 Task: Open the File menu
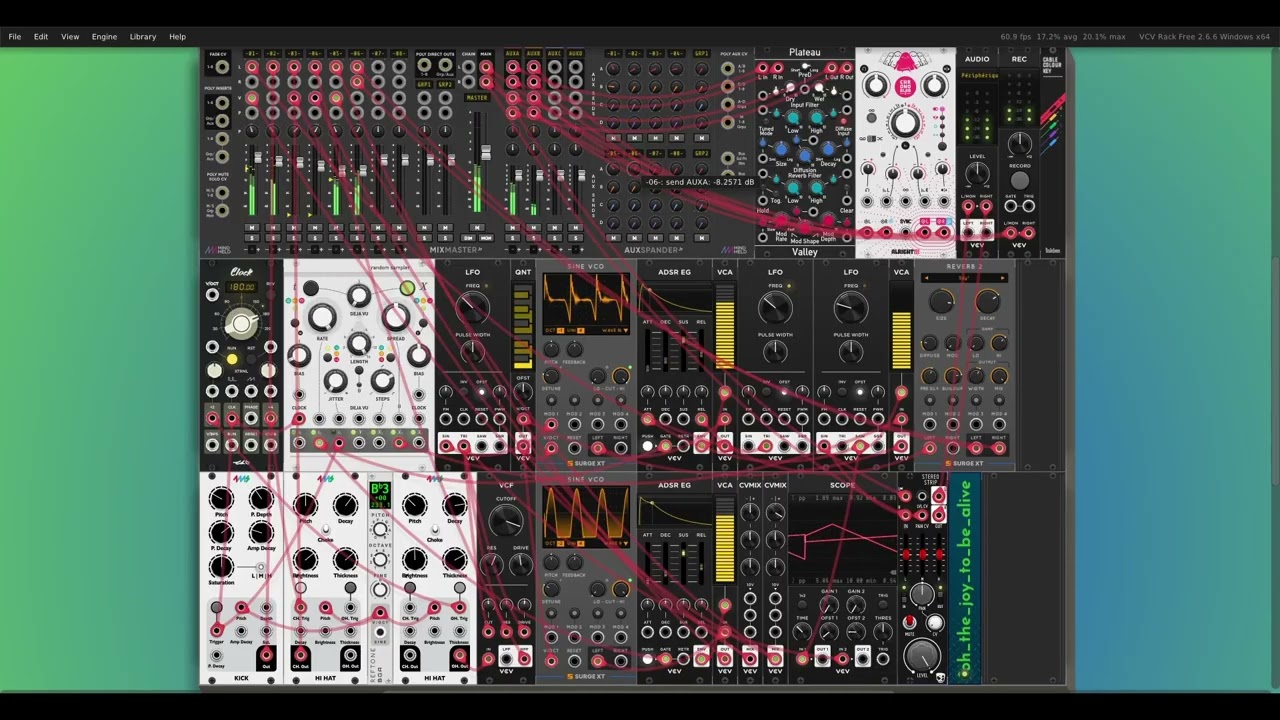(x=15, y=37)
